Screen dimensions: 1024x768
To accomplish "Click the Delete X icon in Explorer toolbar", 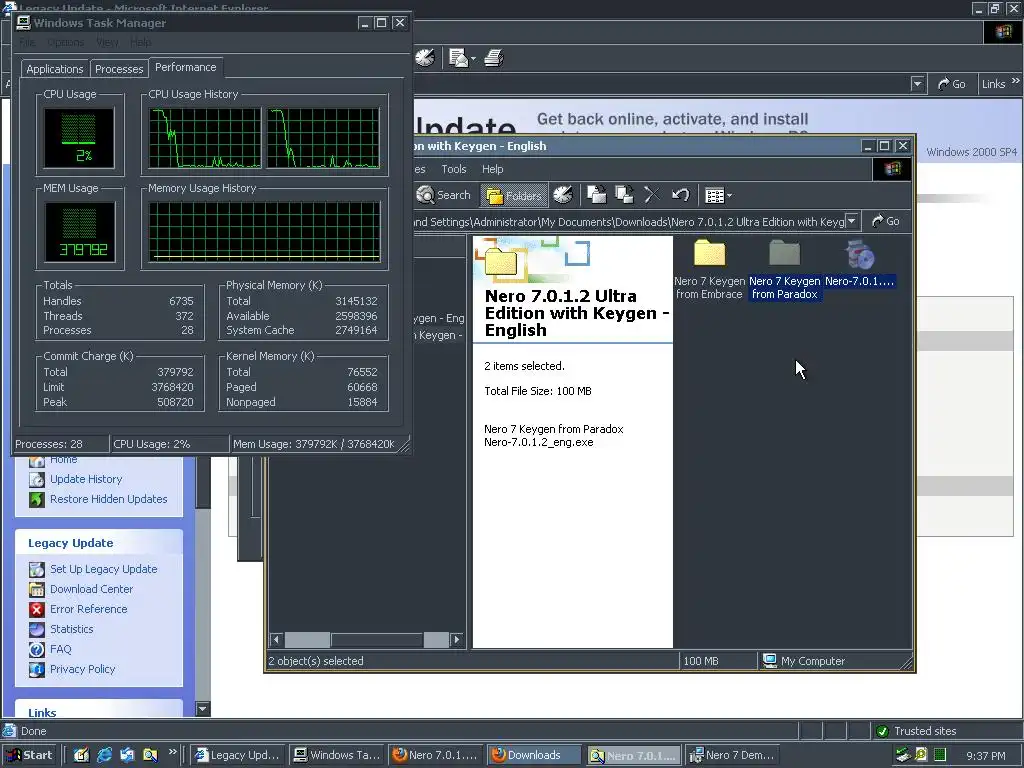I will coord(652,195).
